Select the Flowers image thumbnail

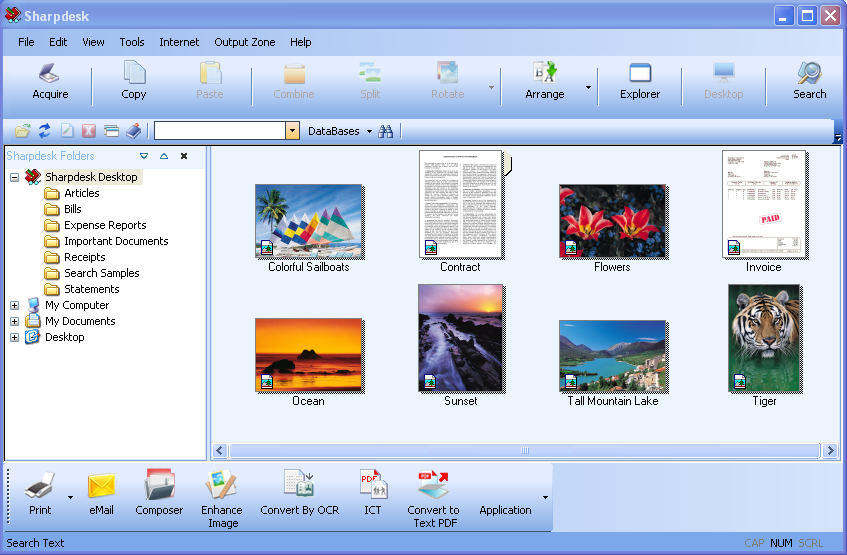coord(613,221)
